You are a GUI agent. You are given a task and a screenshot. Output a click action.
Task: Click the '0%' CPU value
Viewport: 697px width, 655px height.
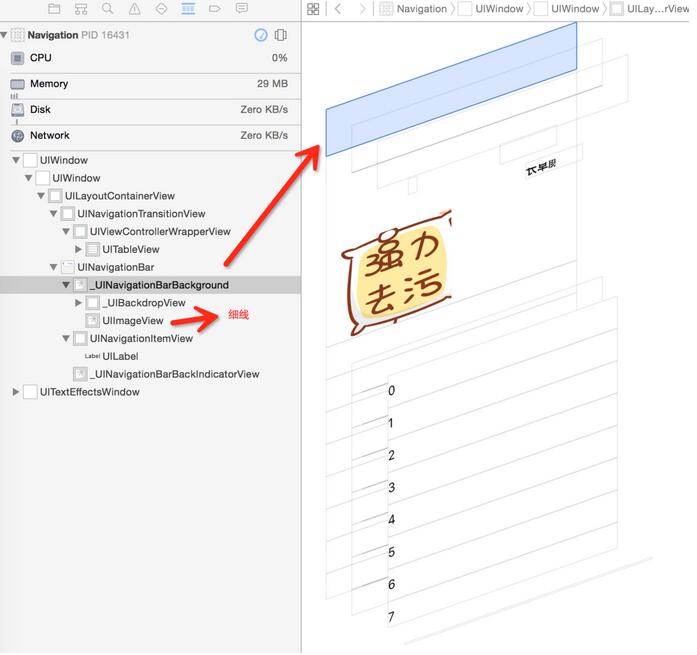280,58
